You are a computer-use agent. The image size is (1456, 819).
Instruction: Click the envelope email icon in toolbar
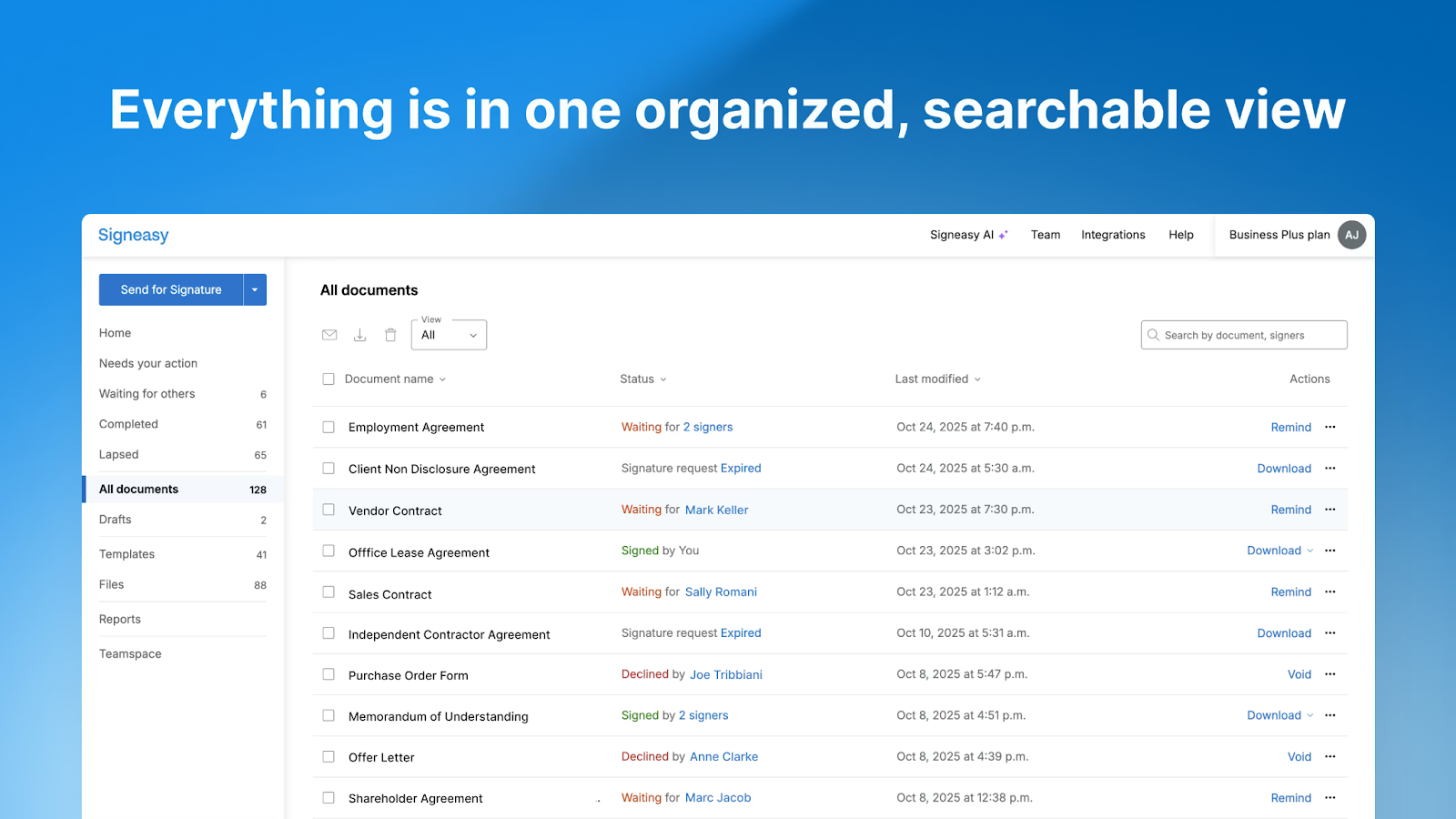point(329,335)
